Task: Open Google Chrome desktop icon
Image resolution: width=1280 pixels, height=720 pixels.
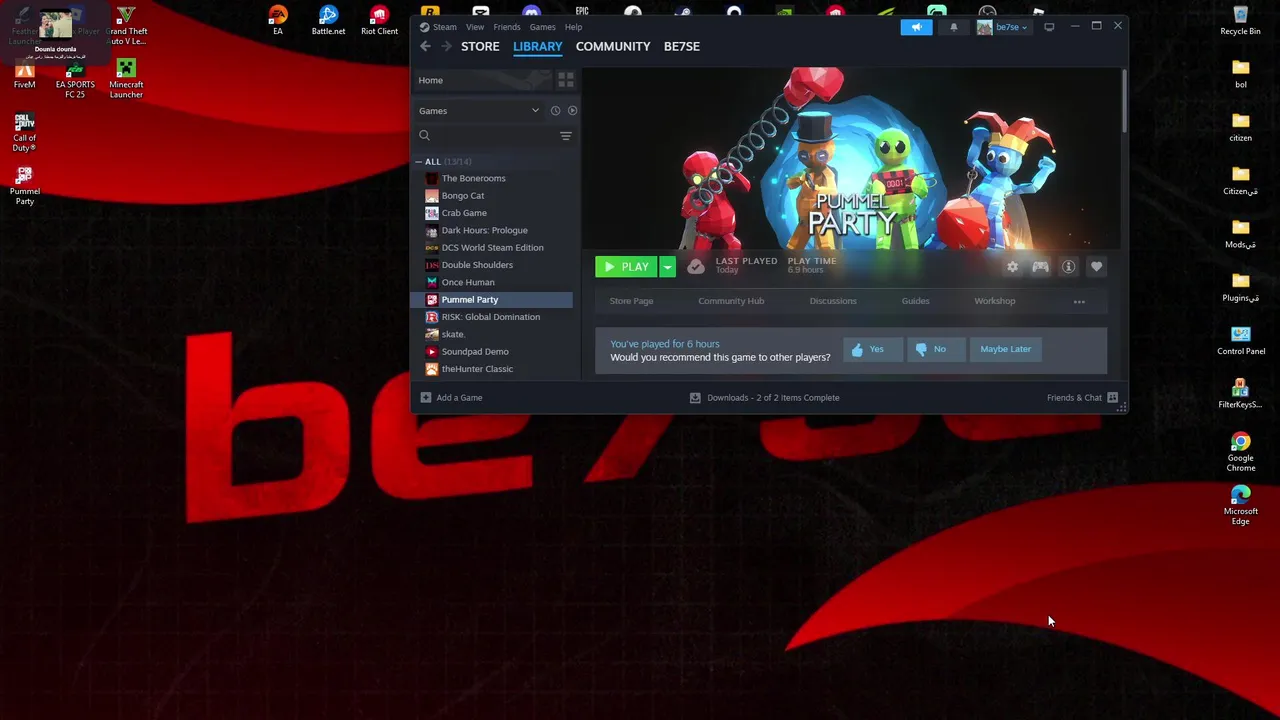Action: click(x=1241, y=452)
